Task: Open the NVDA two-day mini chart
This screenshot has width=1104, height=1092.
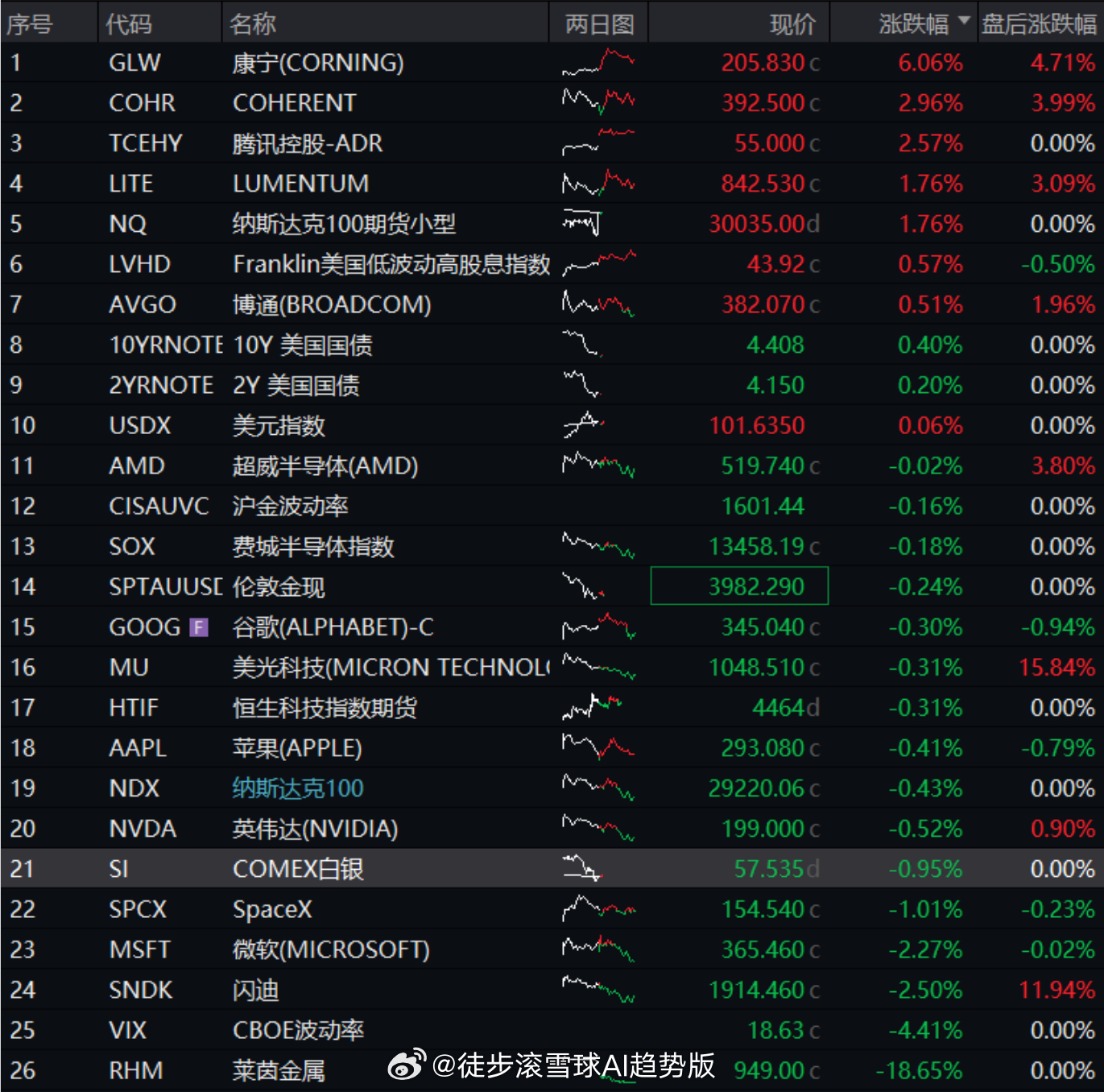Action: click(598, 829)
